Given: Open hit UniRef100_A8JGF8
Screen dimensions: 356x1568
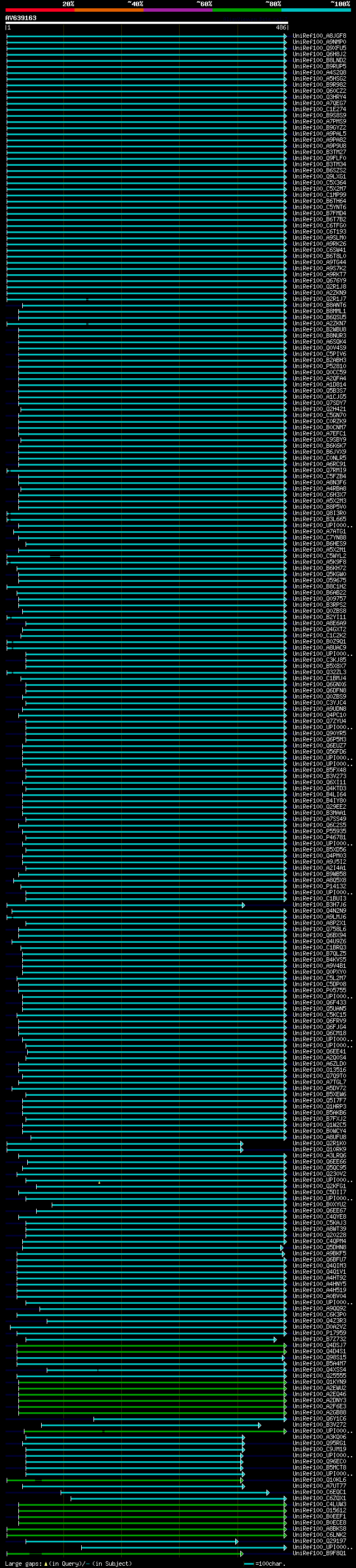Looking at the screenshot, I should pyautogui.click(x=319, y=36).
